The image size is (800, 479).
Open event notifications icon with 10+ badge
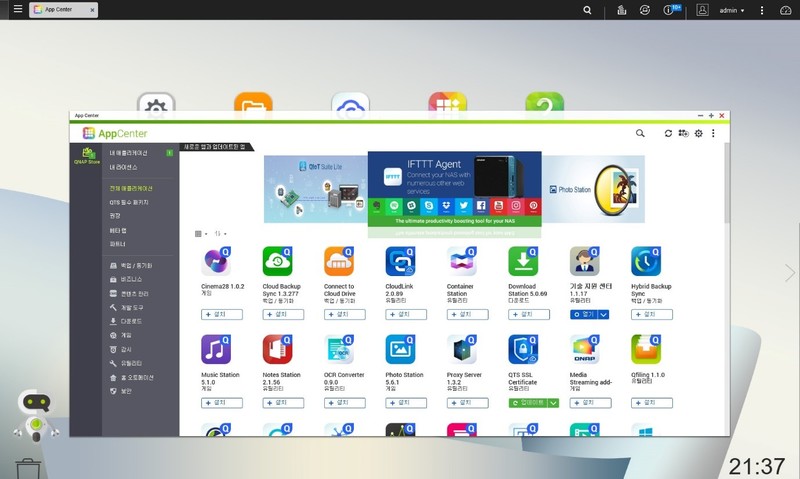[670, 9]
